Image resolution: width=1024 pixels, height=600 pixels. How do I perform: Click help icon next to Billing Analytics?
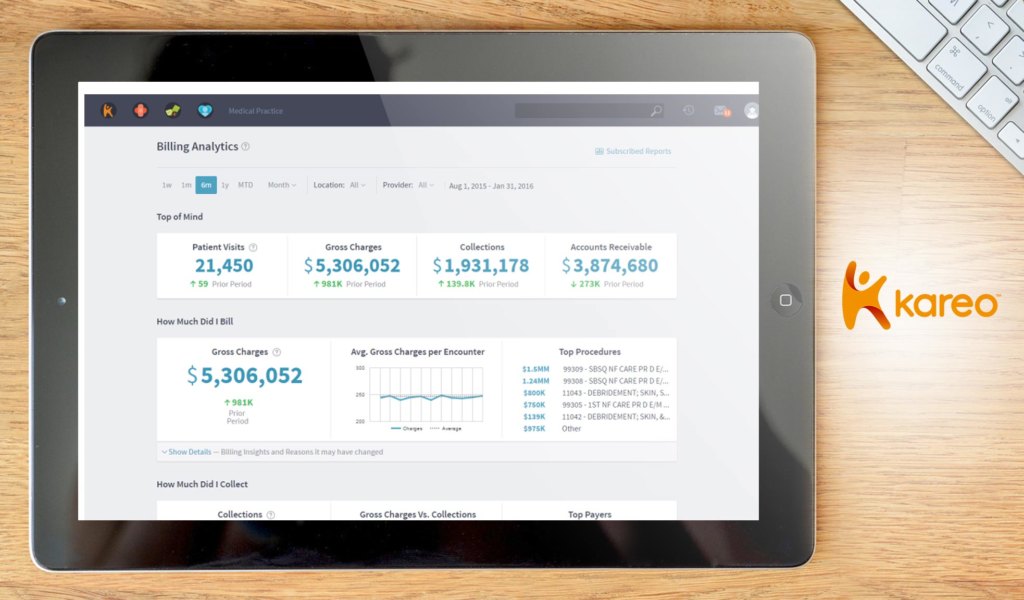246,147
